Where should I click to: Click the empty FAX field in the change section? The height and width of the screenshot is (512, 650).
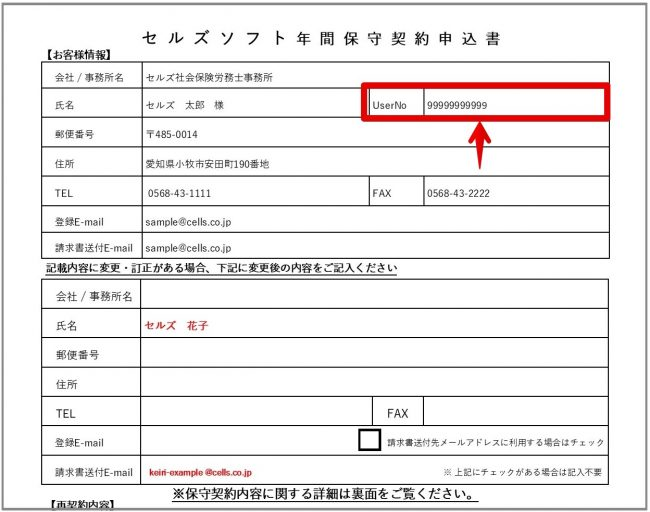[515, 412]
